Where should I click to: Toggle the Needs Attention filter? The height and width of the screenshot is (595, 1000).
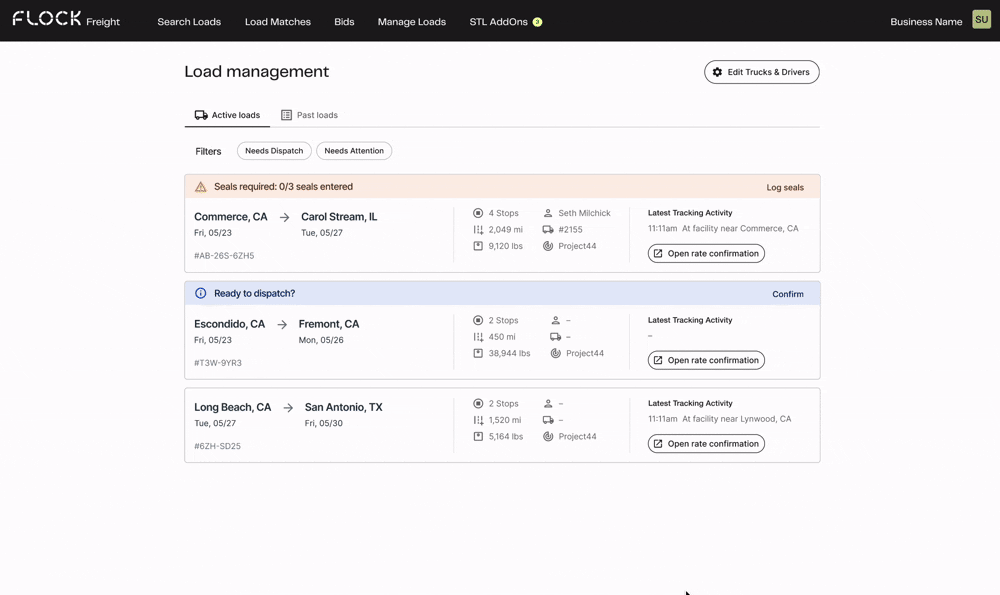point(354,151)
